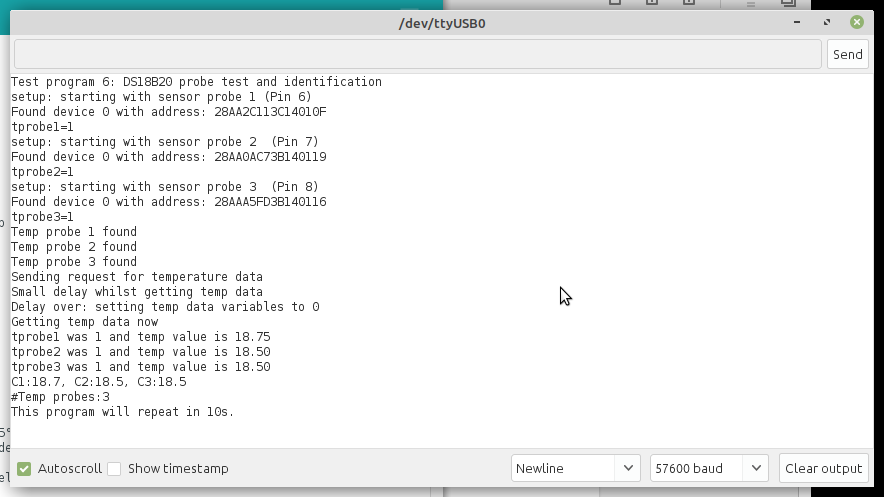Click 'tprobe2 was 1 and temp value is 18.50'
Screen dimensions: 884x497
(141, 352)
